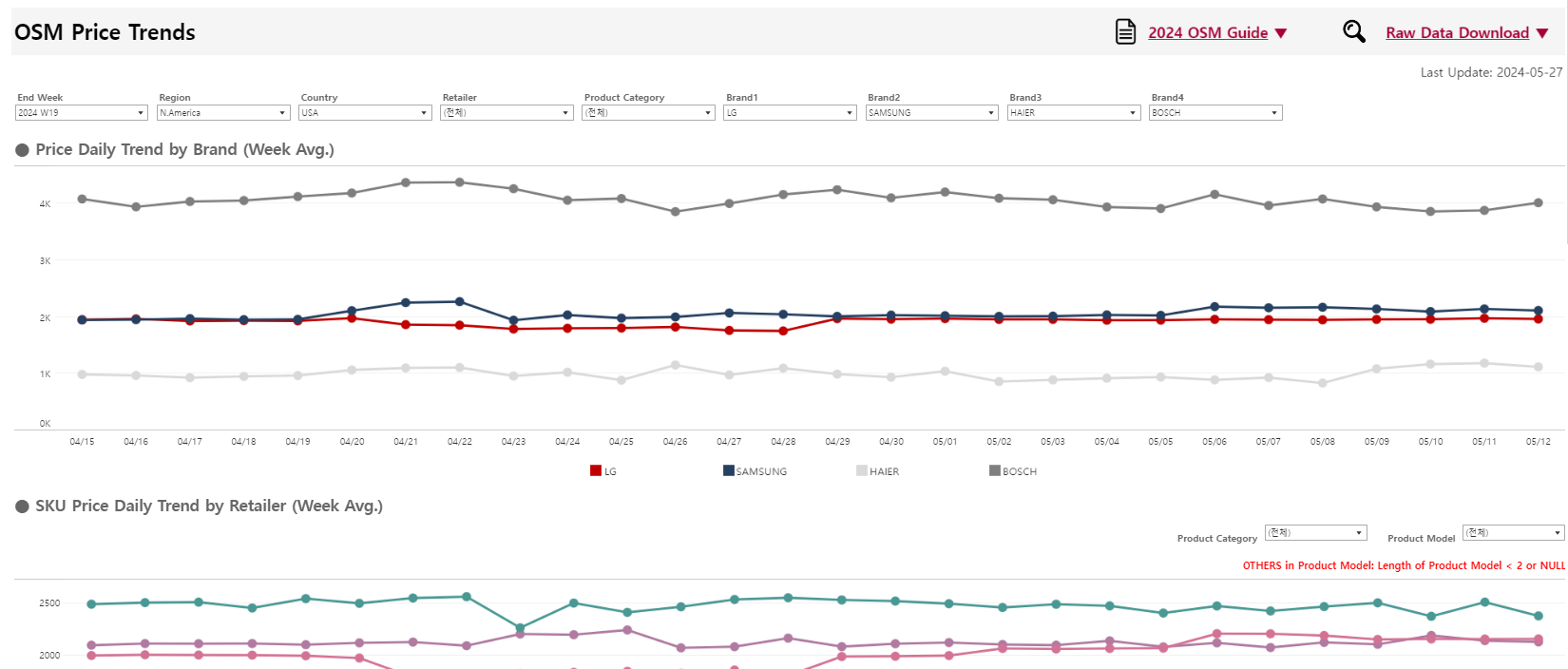Click the arrow next to Raw Data Download
The width and height of the screenshot is (1568, 669).
[x=1542, y=33]
